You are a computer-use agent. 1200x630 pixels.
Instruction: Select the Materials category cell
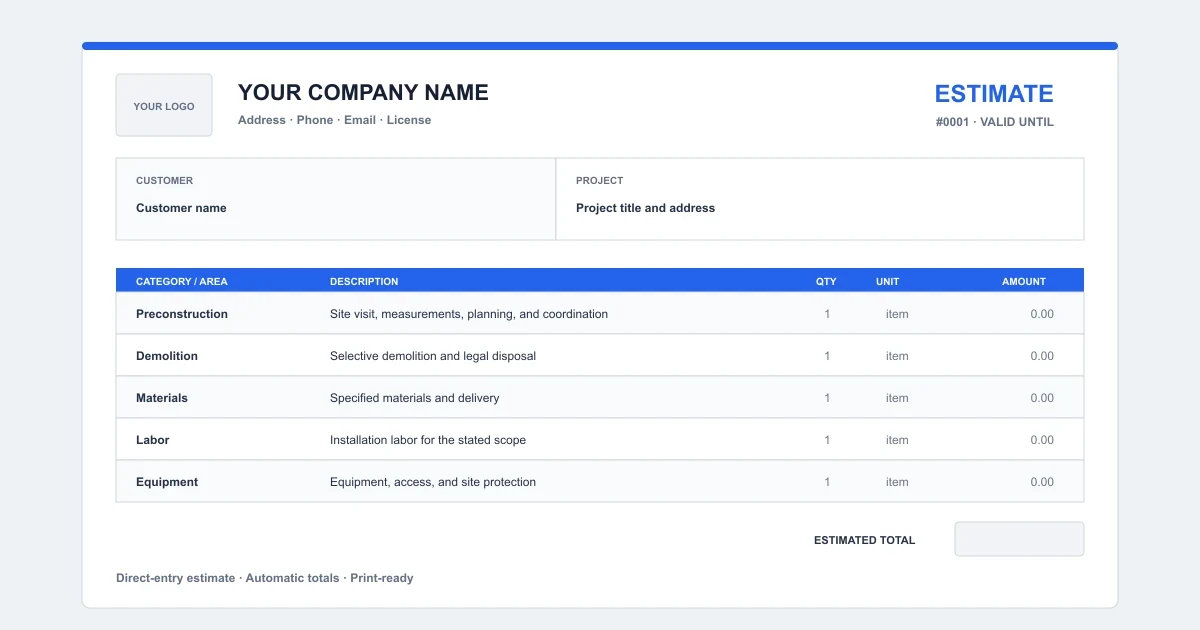(x=162, y=398)
